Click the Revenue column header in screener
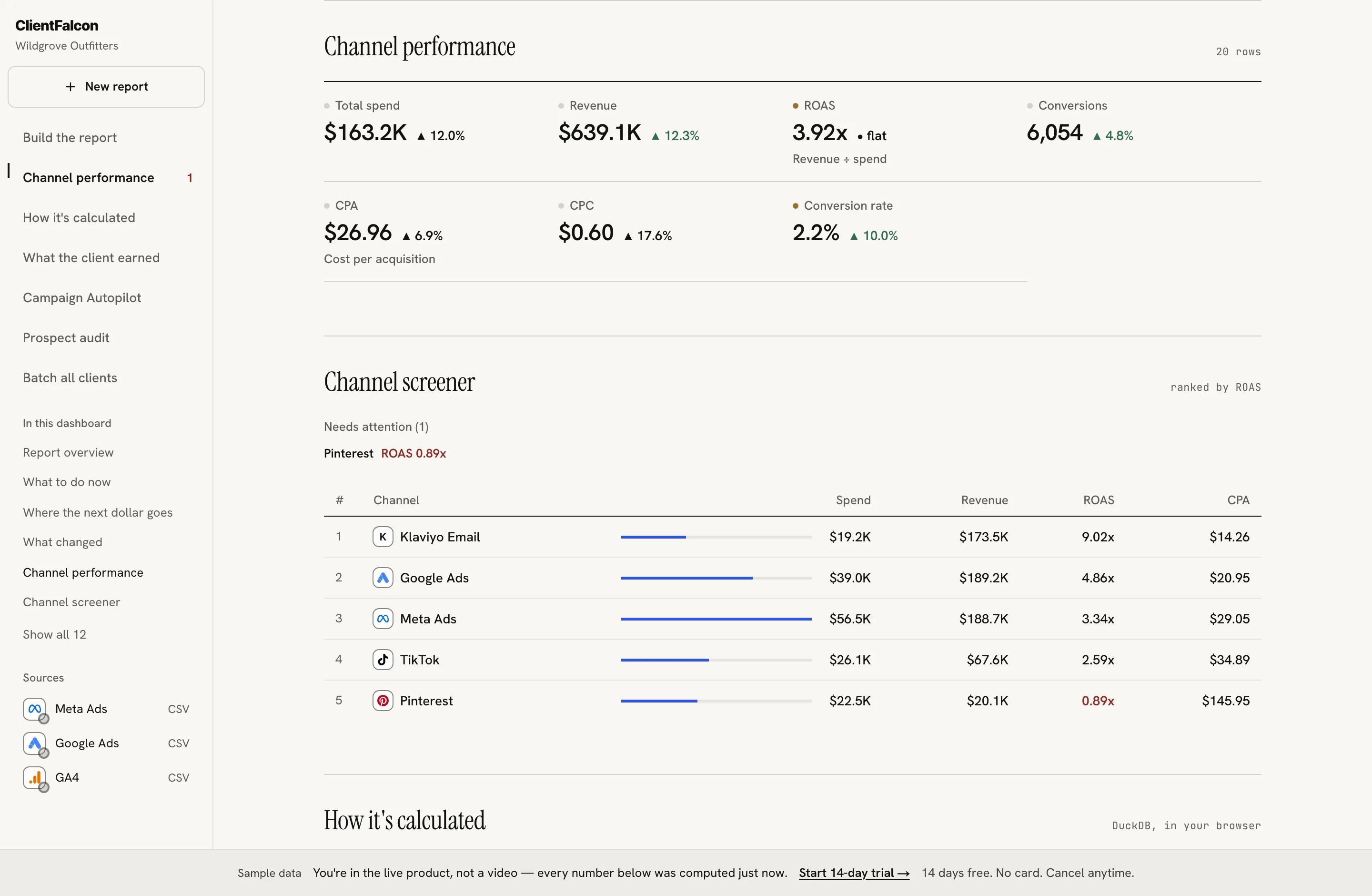 pos(984,500)
